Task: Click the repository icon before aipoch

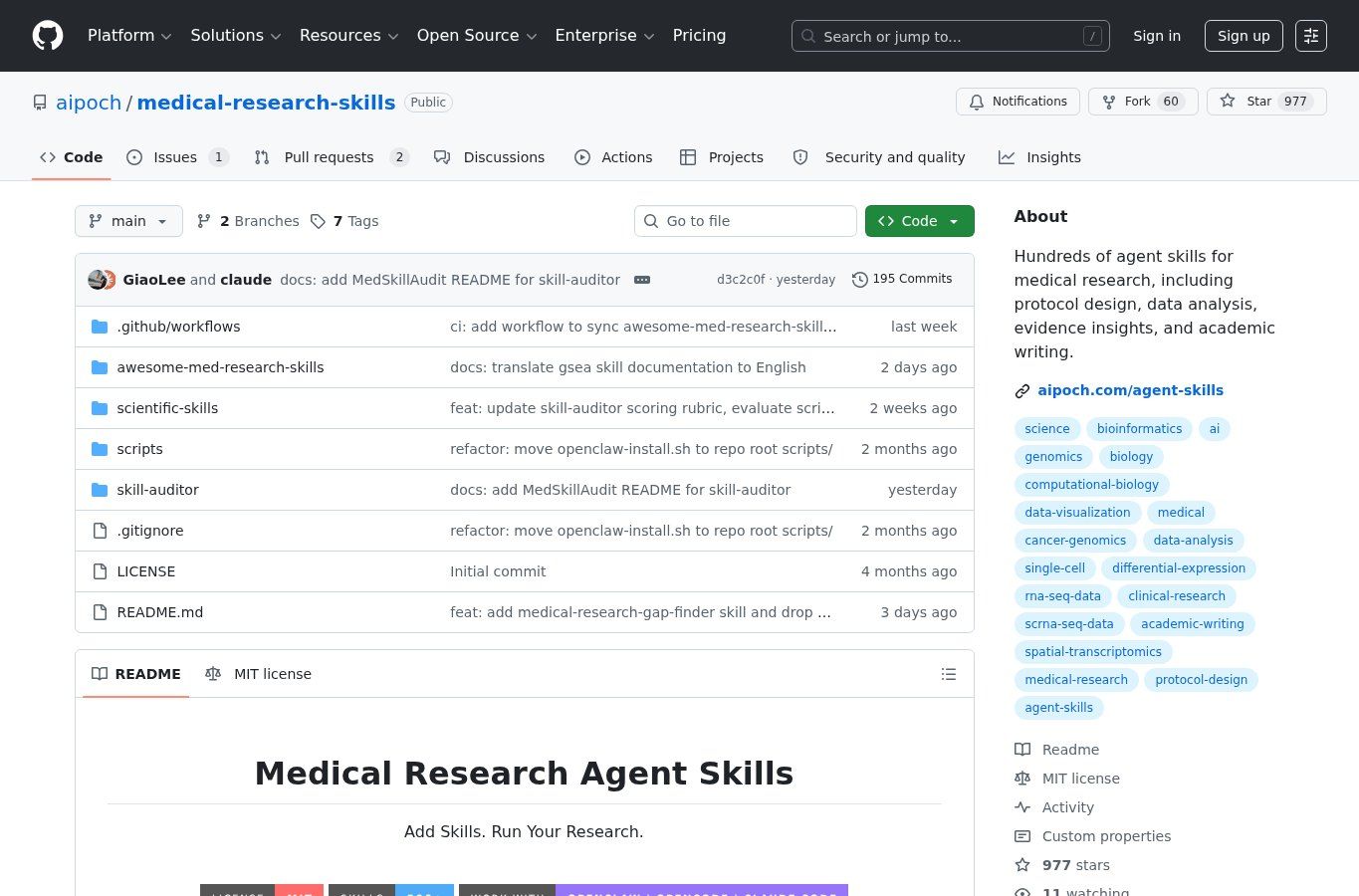Action: click(40, 103)
